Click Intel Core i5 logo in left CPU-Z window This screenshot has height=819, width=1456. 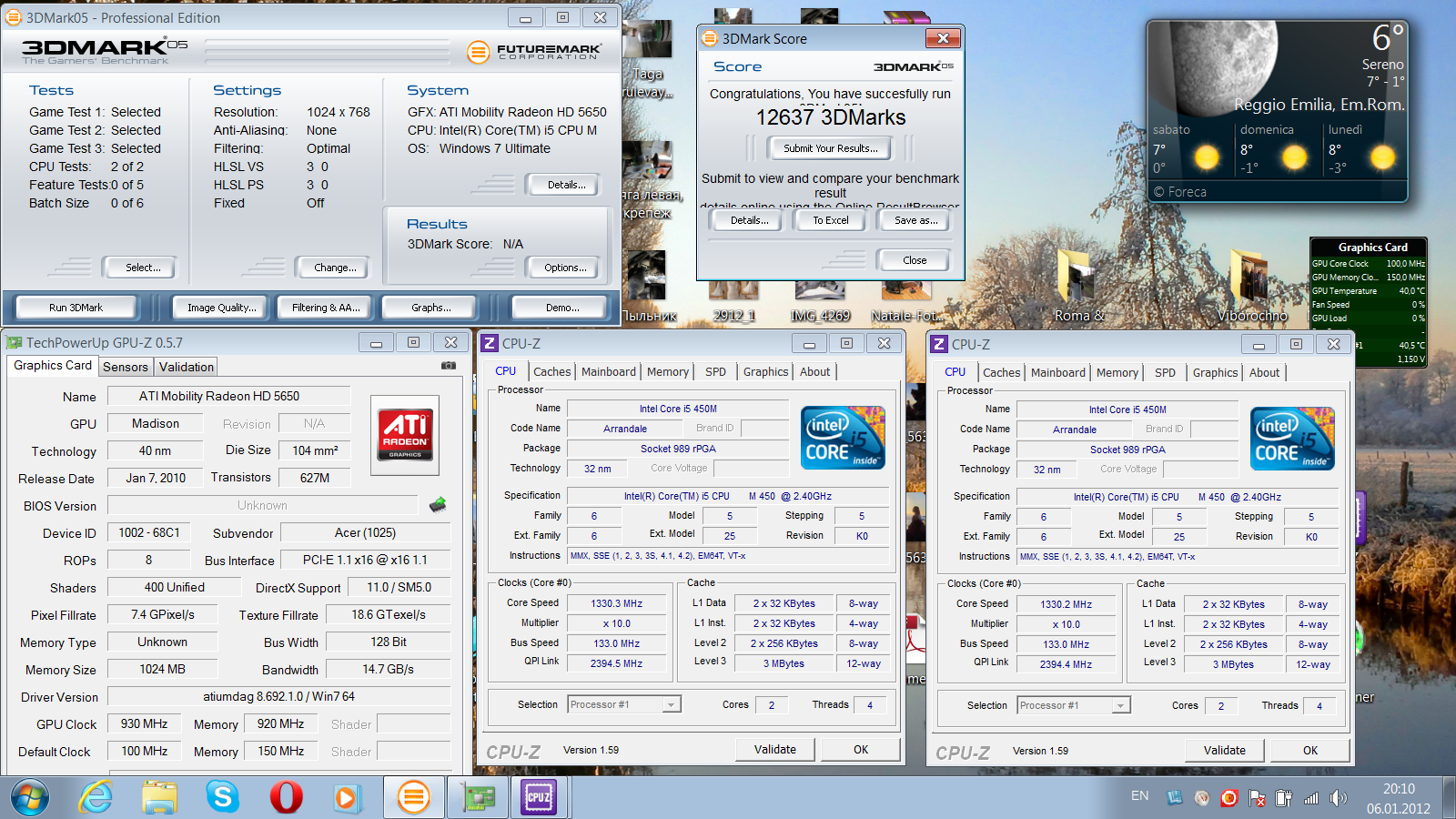(843, 438)
